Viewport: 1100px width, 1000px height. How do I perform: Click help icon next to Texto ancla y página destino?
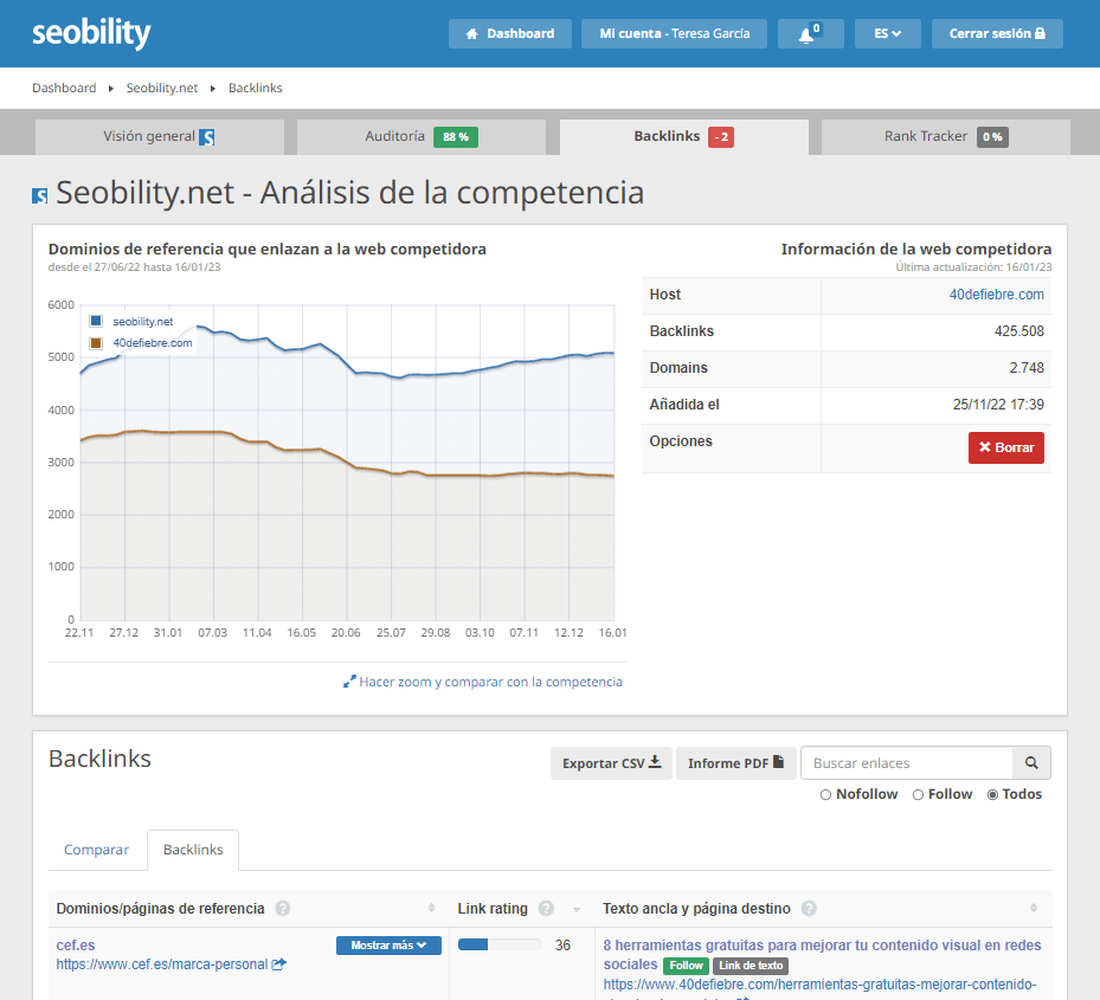pos(809,908)
